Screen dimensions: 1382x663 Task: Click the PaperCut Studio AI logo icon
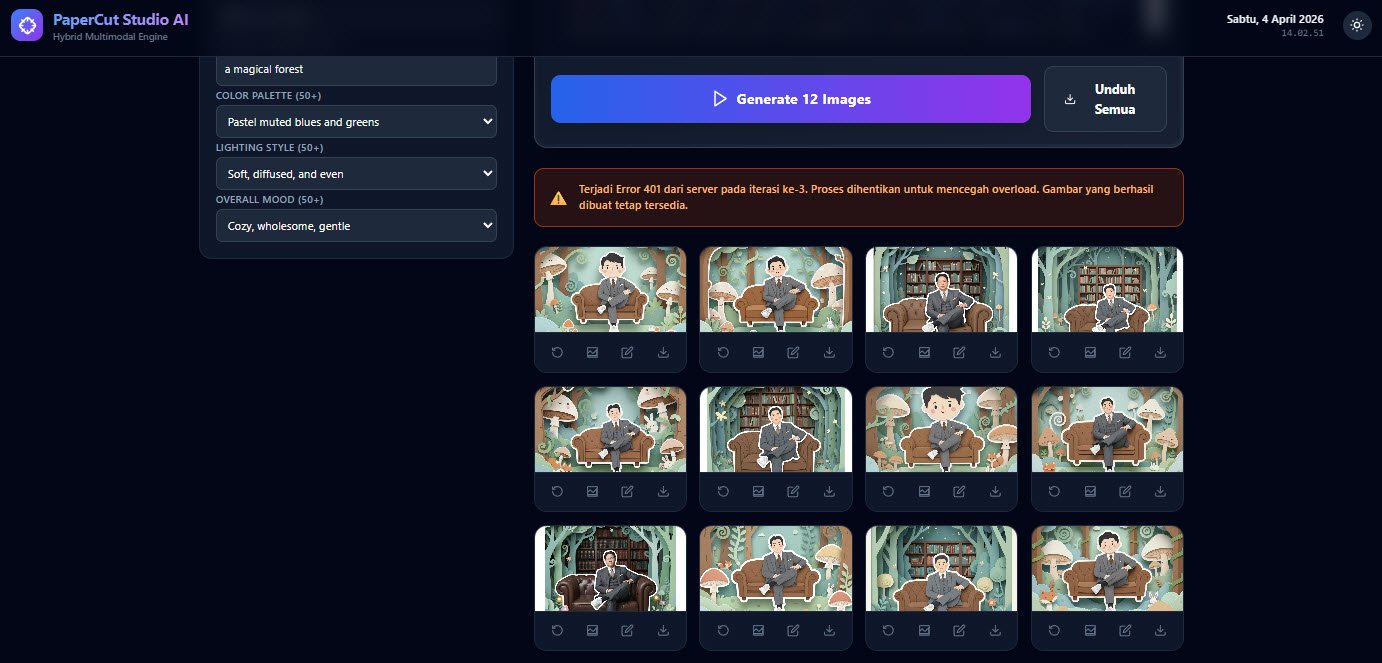tap(27, 25)
